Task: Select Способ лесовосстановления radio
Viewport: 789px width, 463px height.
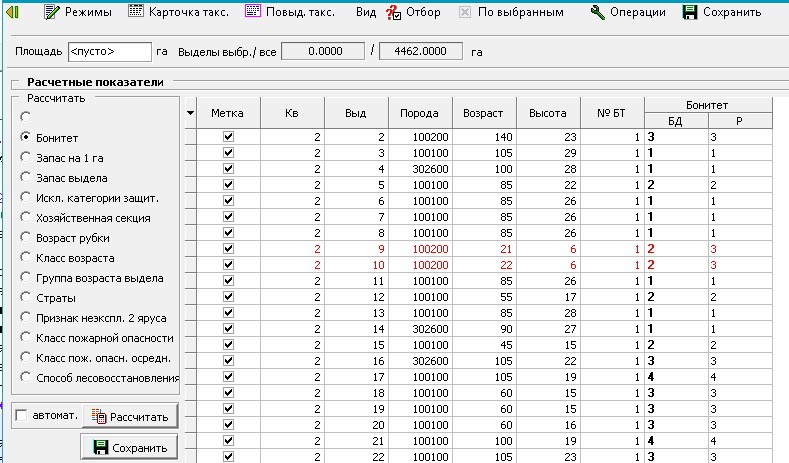Action: (x=25, y=377)
